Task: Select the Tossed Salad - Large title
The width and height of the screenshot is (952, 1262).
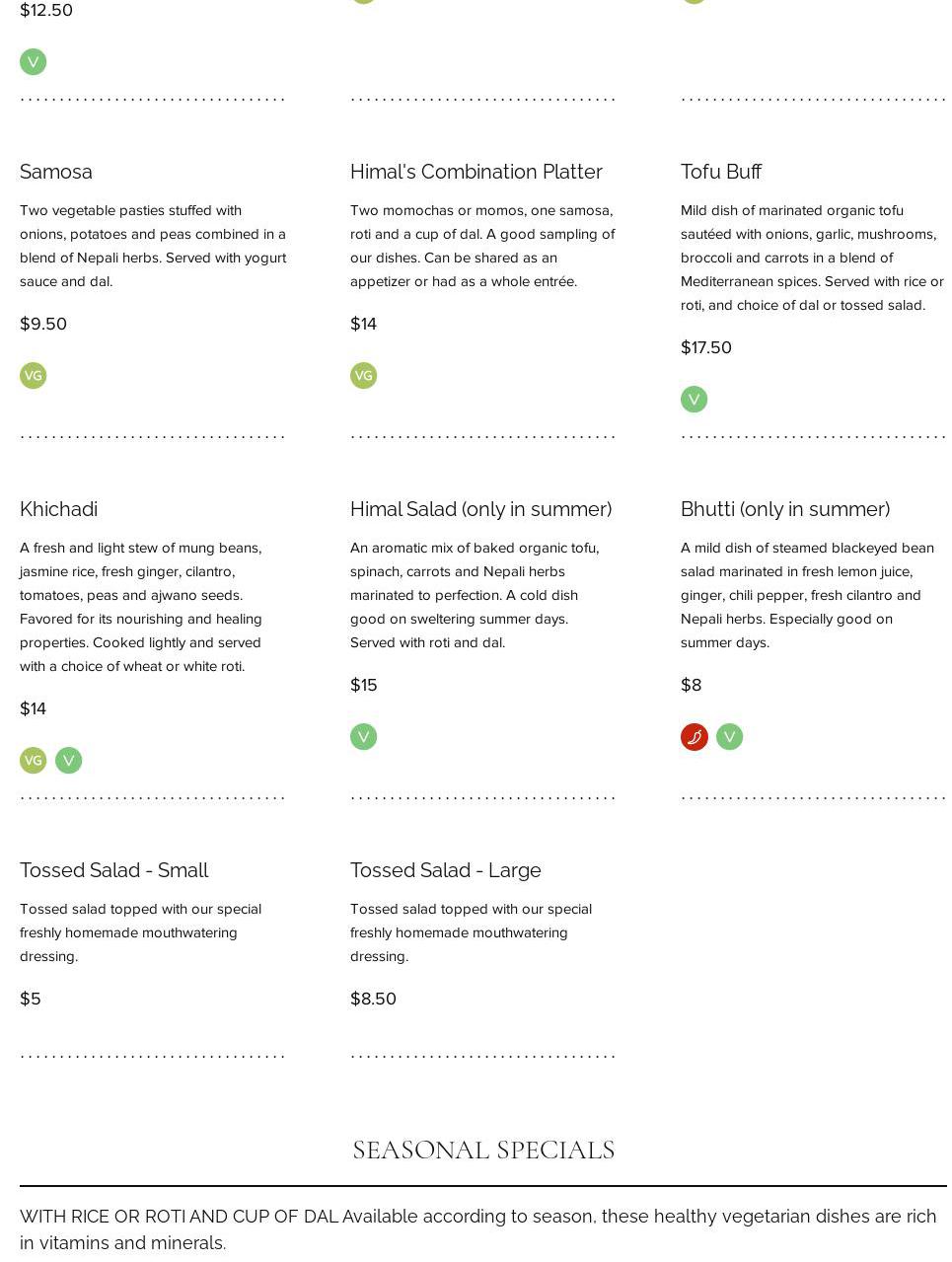Action: click(x=445, y=870)
